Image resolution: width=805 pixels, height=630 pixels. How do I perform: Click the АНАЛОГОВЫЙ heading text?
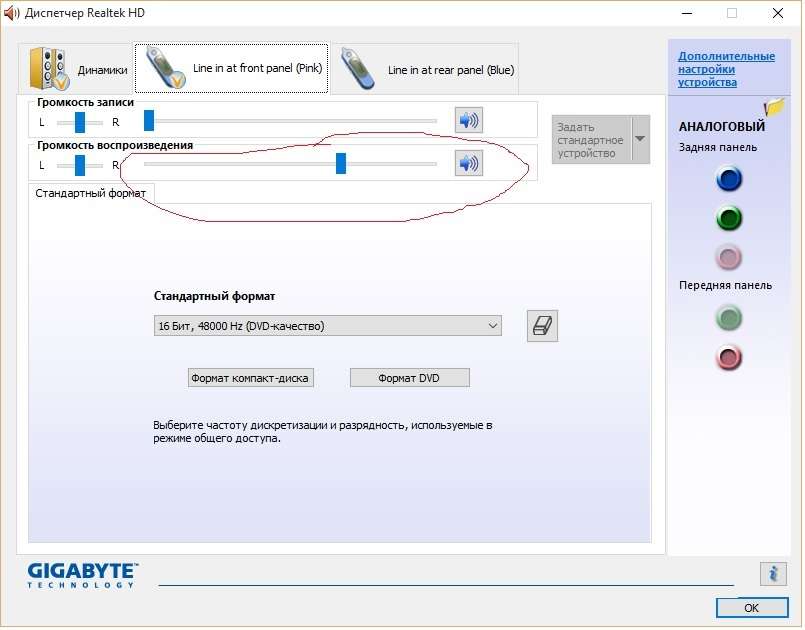tap(721, 126)
